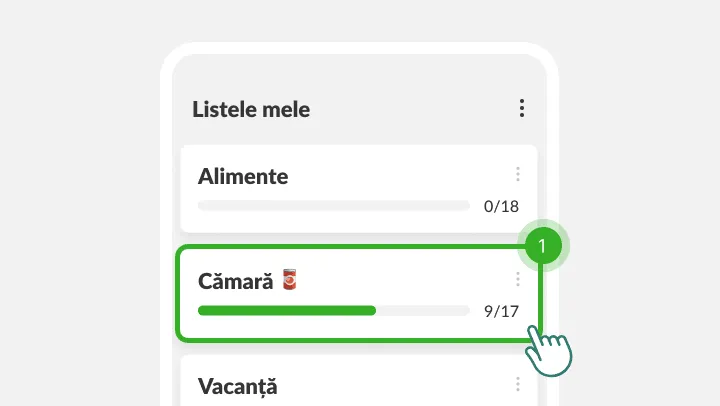Click the 0/18 item counter
Screen dimensions: 720x406
[x=501, y=206]
